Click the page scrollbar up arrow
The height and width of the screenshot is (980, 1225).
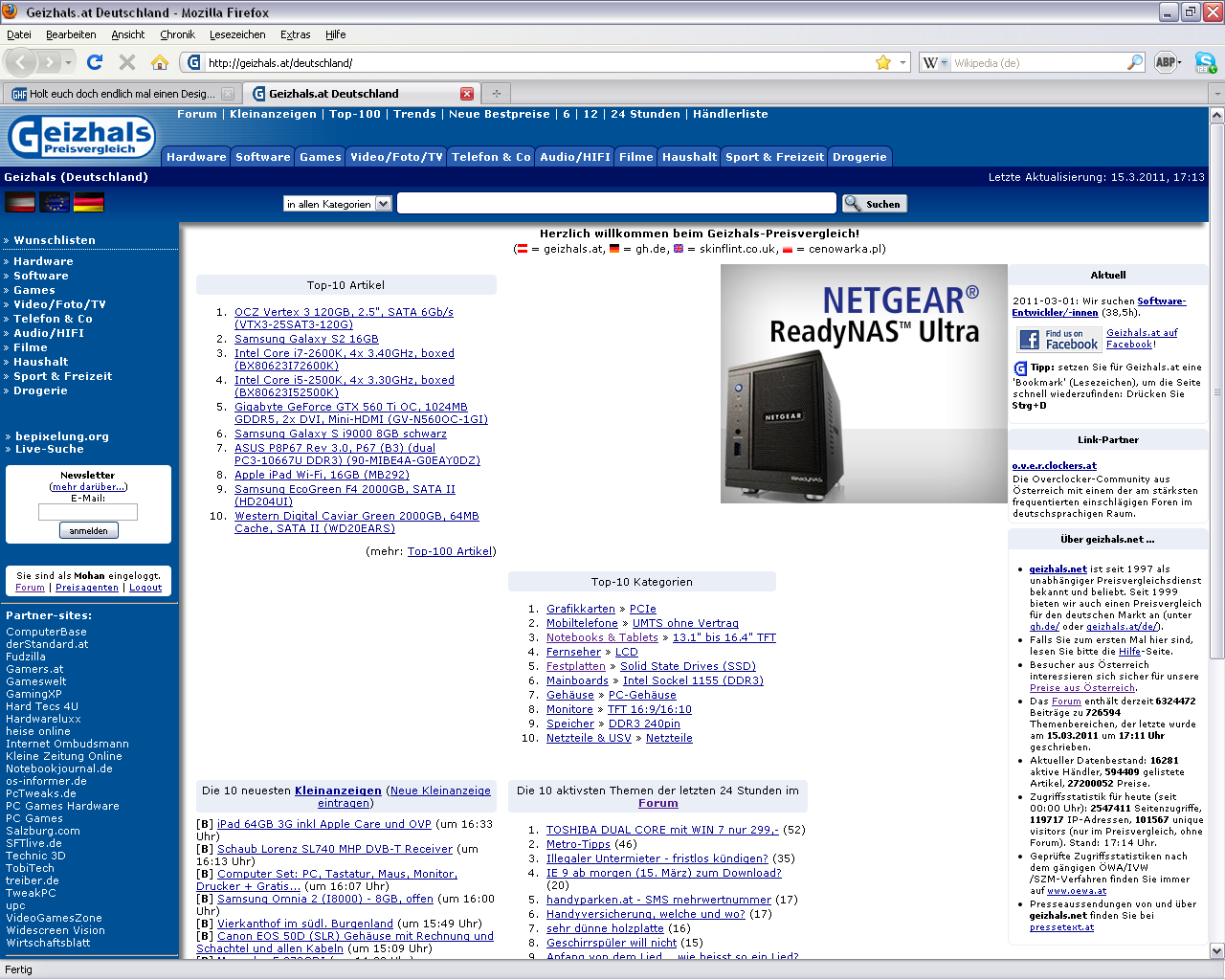click(x=1216, y=116)
